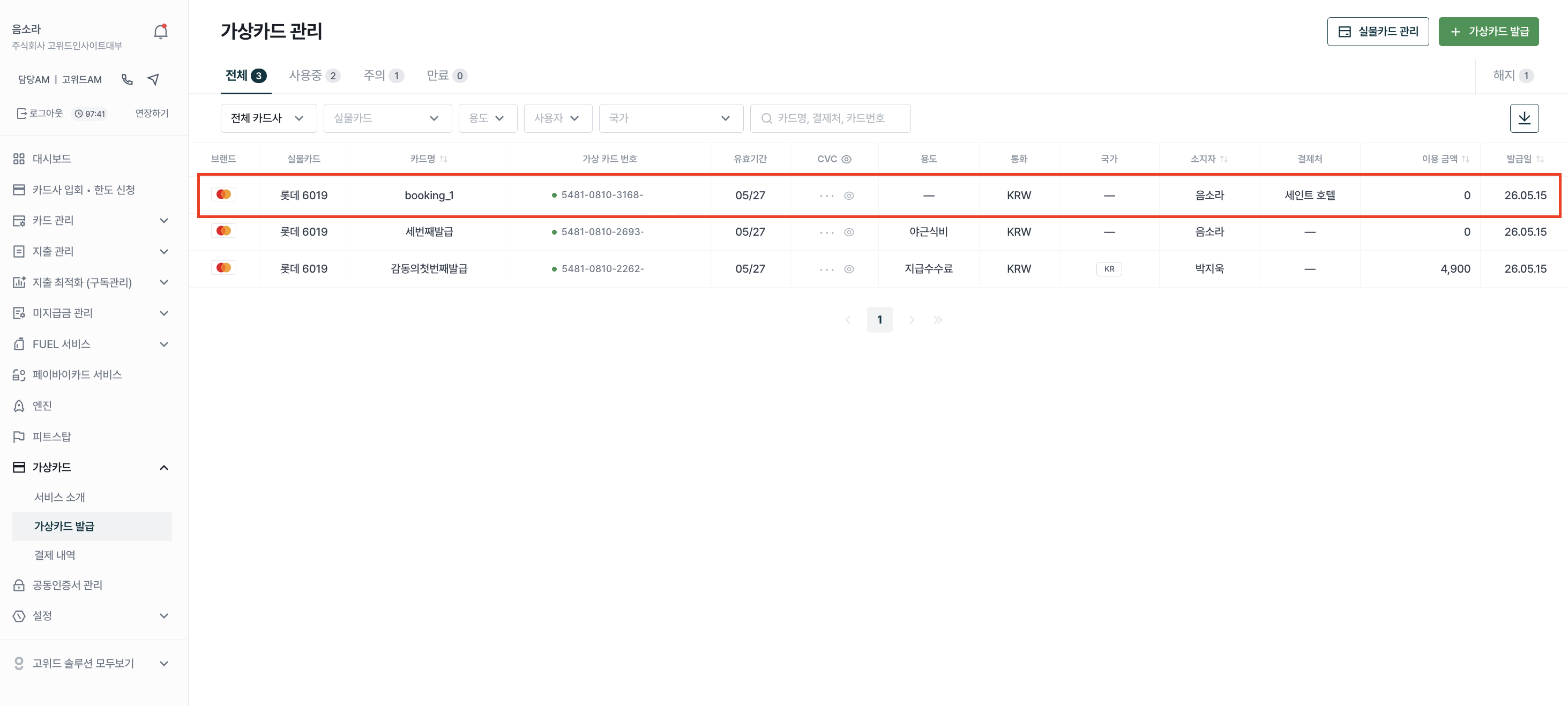Expand 지출 최적화 (구독관리) section
This screenshot has height=706, width=1568.
tap(91, 282)
